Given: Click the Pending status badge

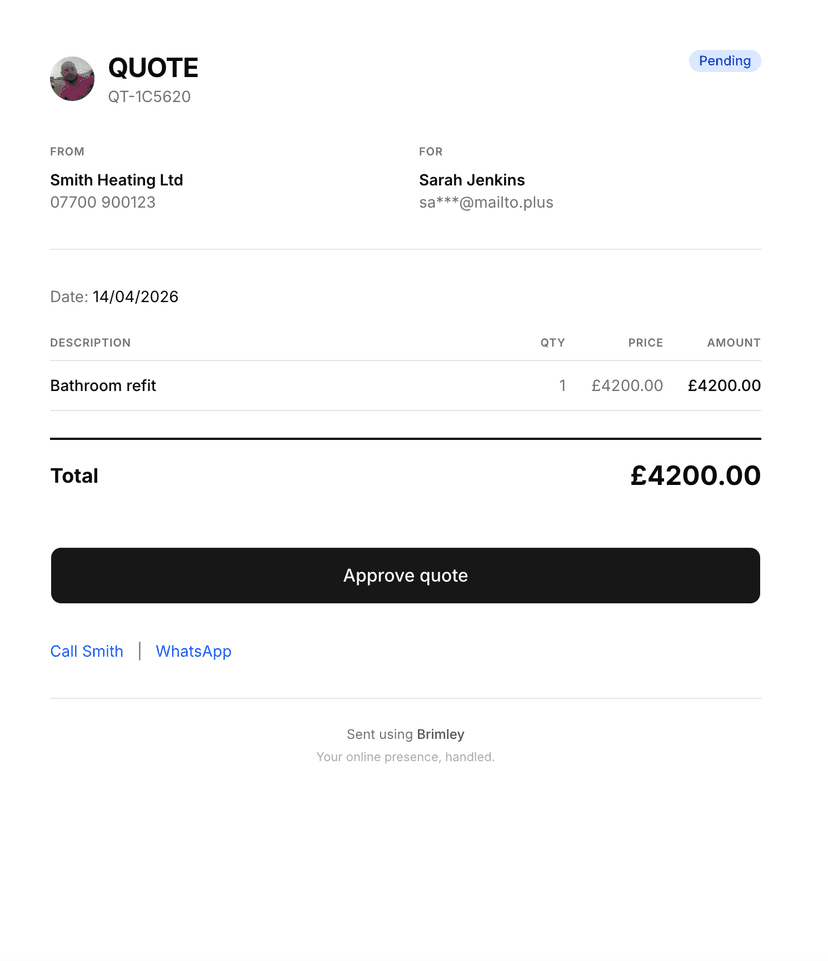Looking at the screenshot, I should pos(724,61).
